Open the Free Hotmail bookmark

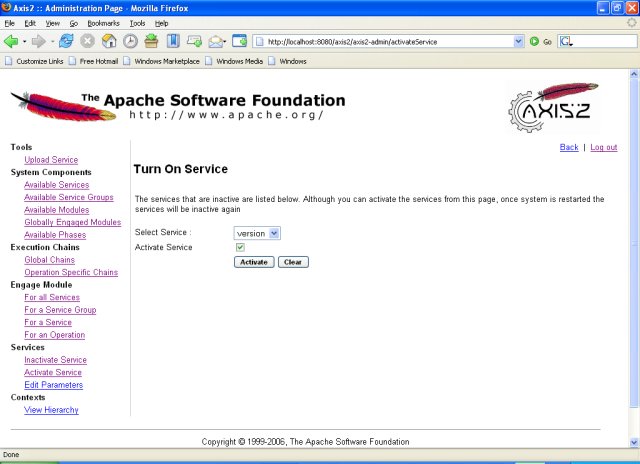93,61
